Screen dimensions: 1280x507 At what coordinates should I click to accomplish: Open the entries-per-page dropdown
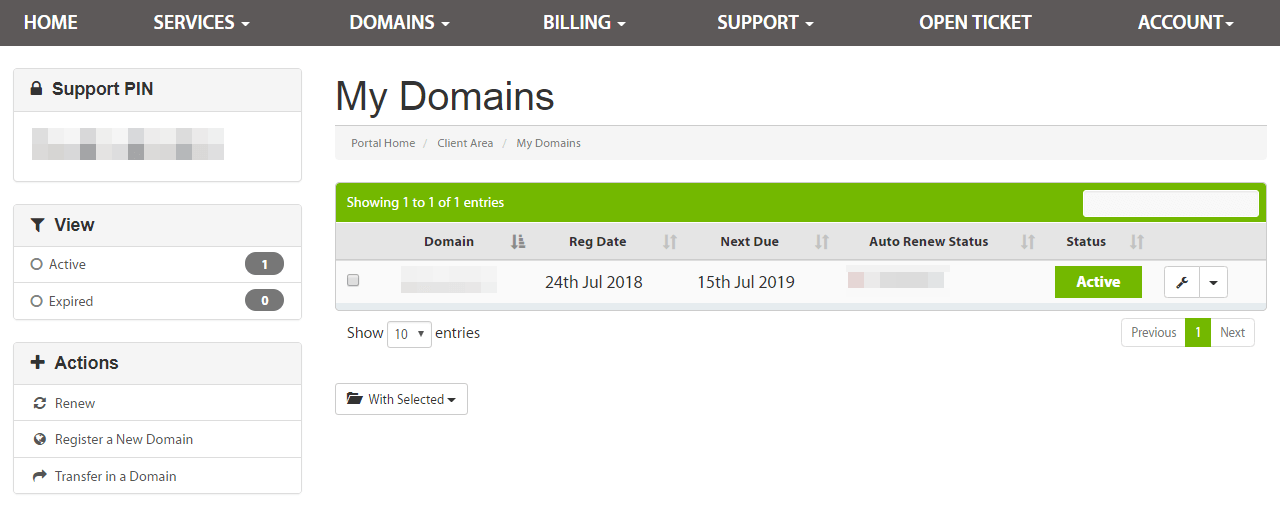[409, 334]
